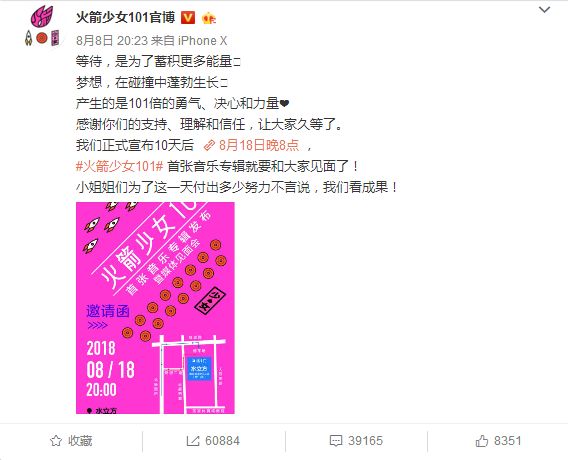Click the crown membership badge icon

click(209, 18)
